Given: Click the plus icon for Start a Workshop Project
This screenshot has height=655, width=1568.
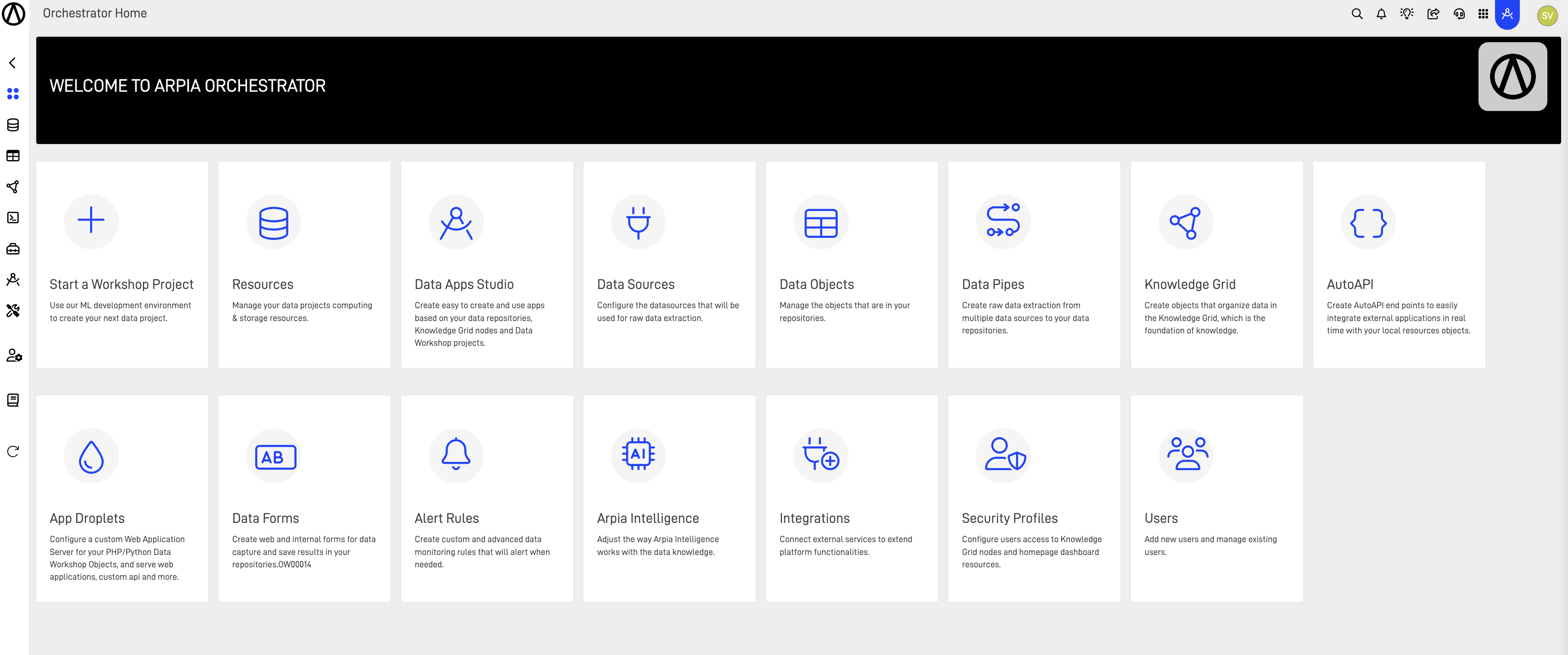Looking at the screenshot, I should click(91, 220).
